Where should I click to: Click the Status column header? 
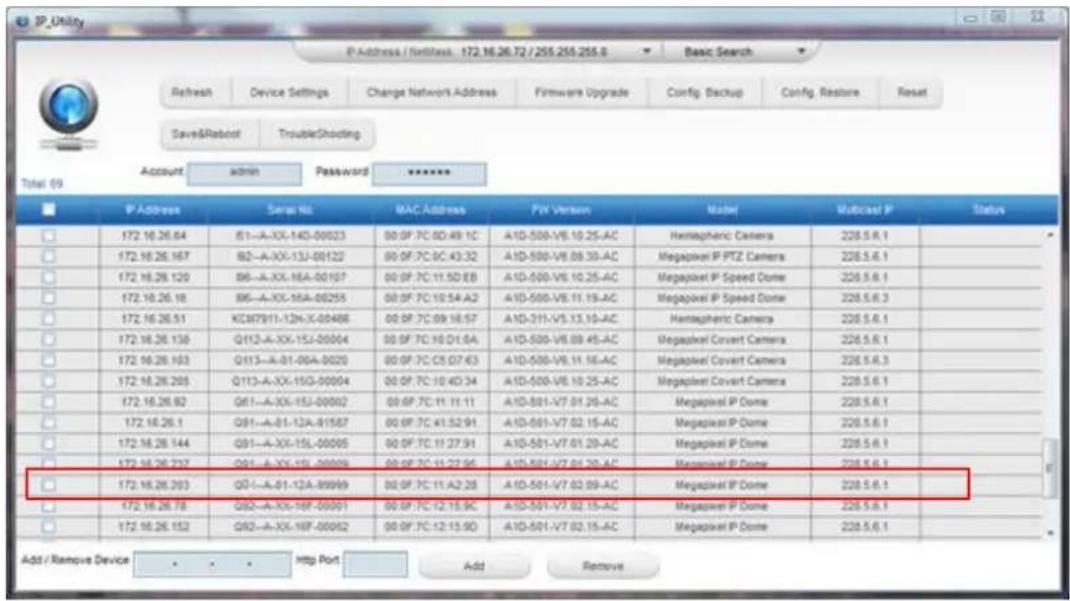[988, 209]
